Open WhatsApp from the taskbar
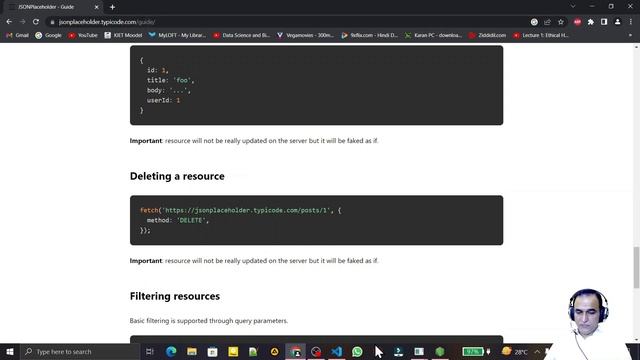 (357, 351)
